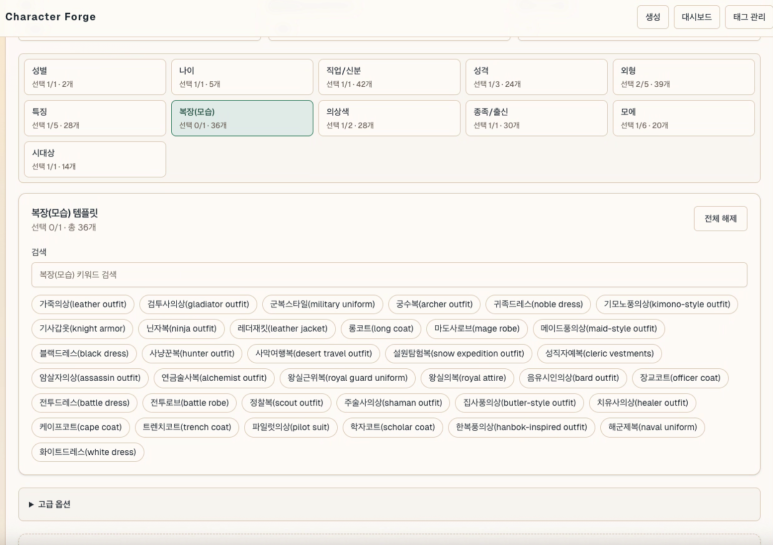The image size is (773, 545).
Task: Open the 종족/출신 category card
Action: 534,118
